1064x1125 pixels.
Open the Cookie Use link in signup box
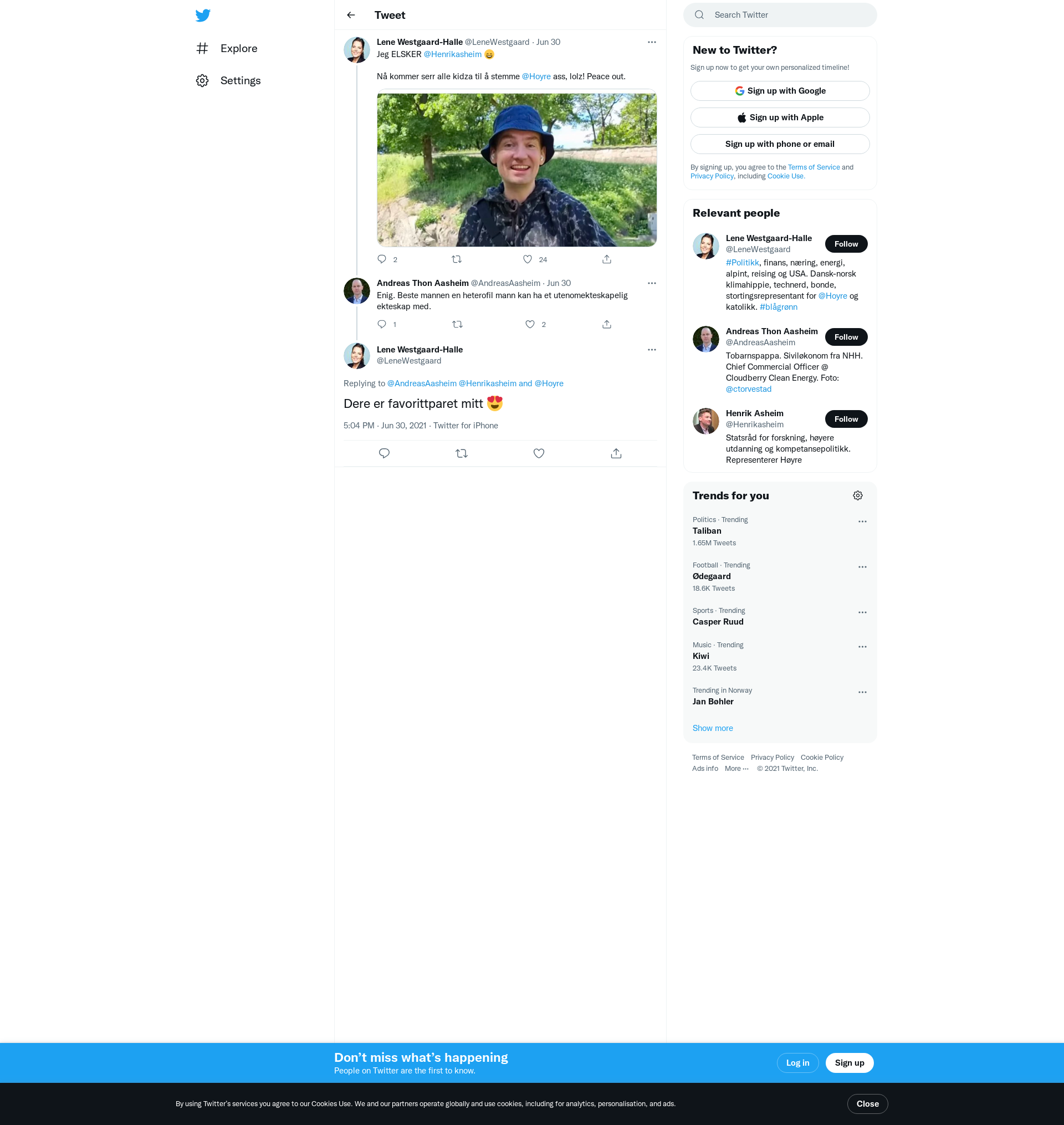click(x=785, y=176)
